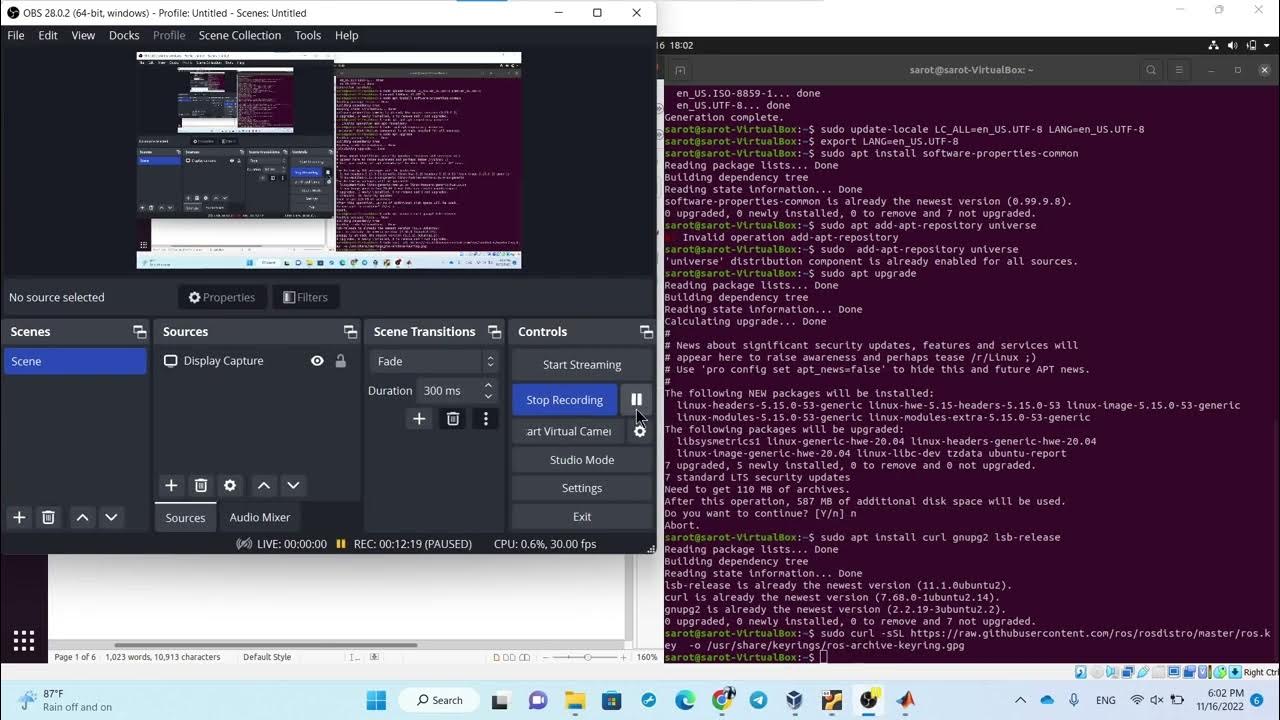Image resolution: width=1280 pixels, height=720 pixels.
Task: Open the Docks menu in OBS
Action: pos(124,35)
